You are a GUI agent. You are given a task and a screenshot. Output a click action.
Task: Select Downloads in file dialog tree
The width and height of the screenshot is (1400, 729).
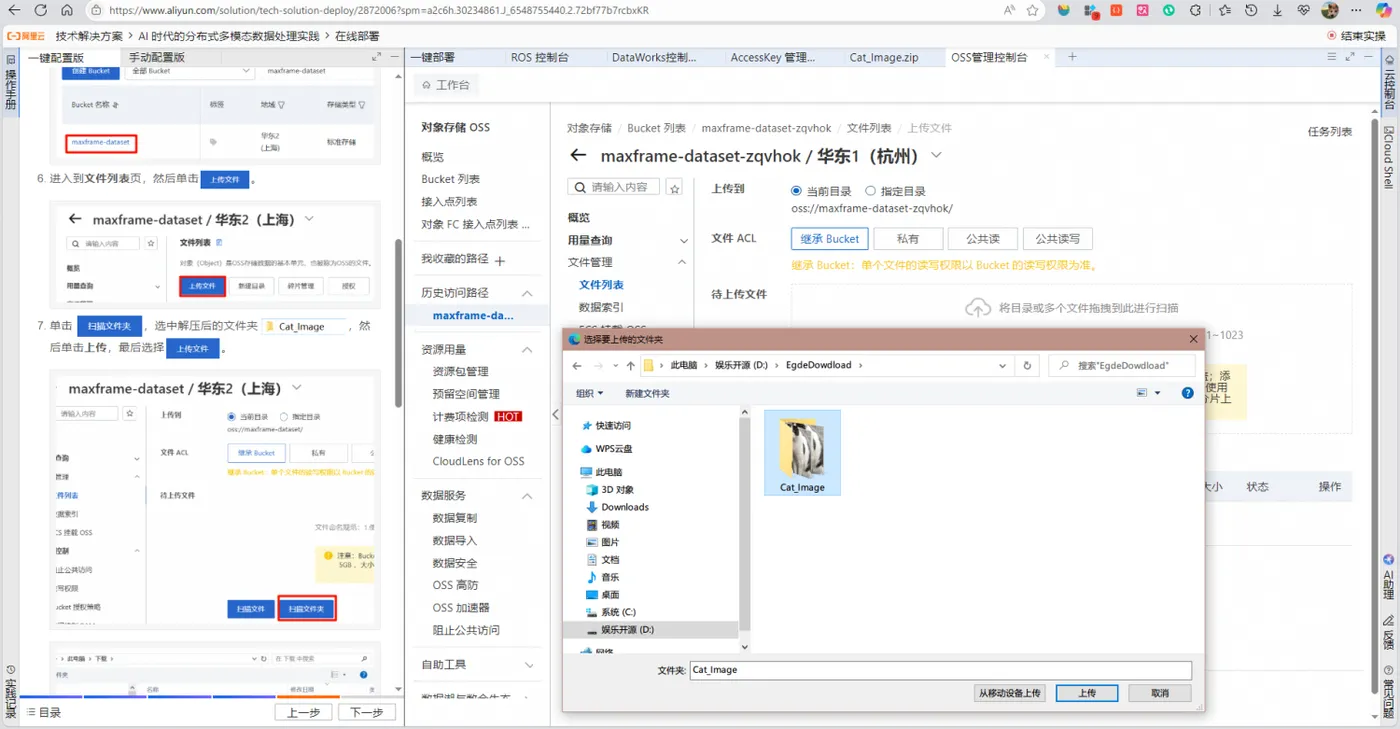coord(625,507)
